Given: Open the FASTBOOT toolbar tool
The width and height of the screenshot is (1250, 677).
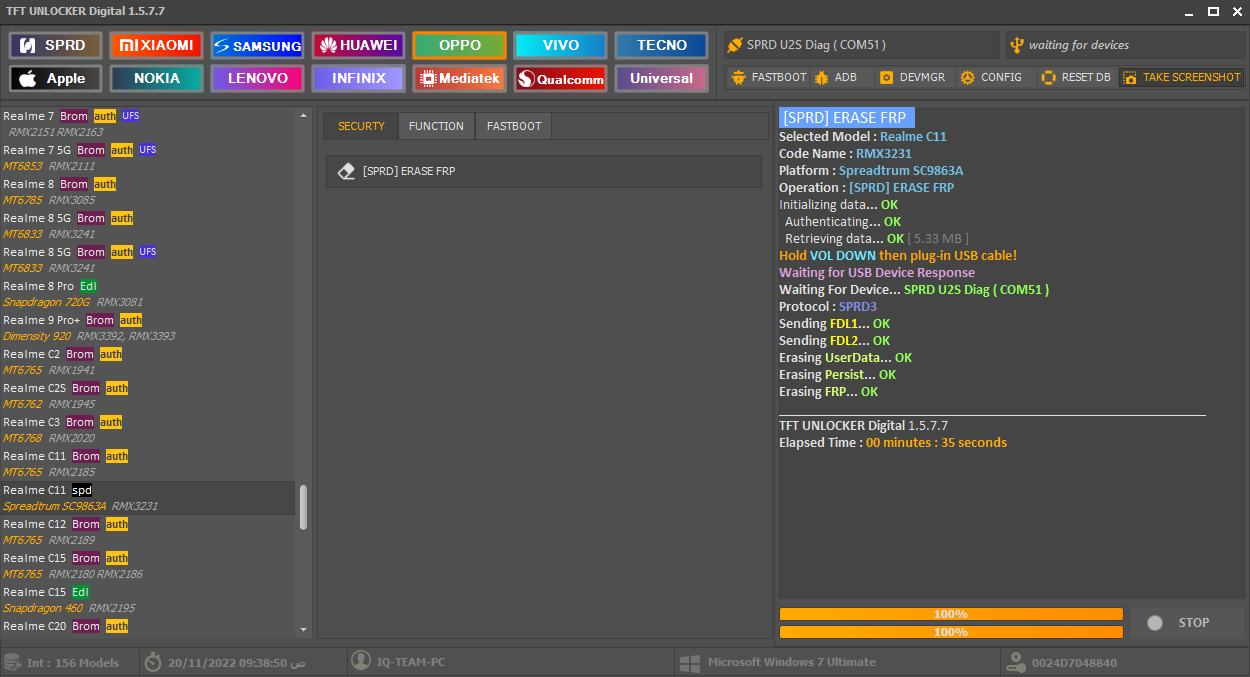Looking at the screenshot, I should pos(768,77).
